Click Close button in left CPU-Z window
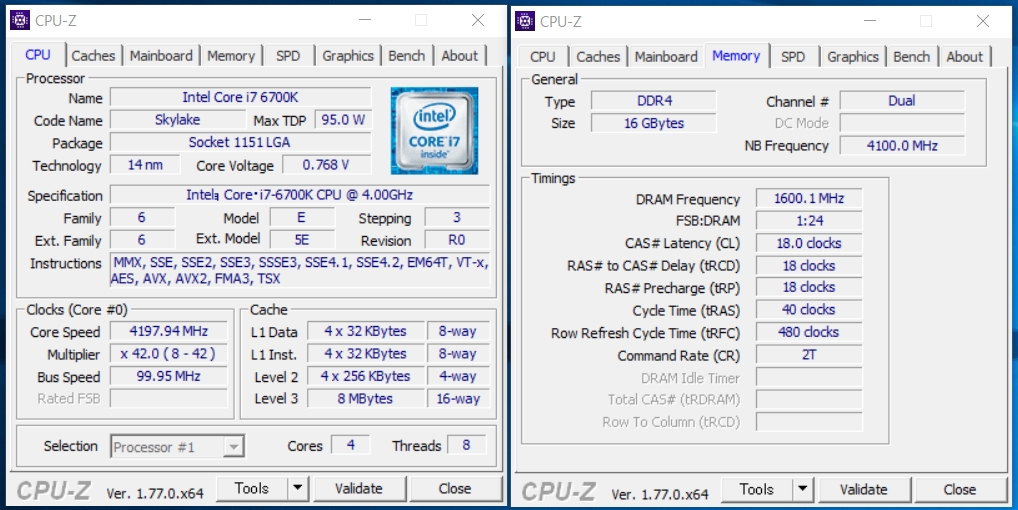Screen dimensions: 1018x510 pyautogui.click(x=454, y=488)
